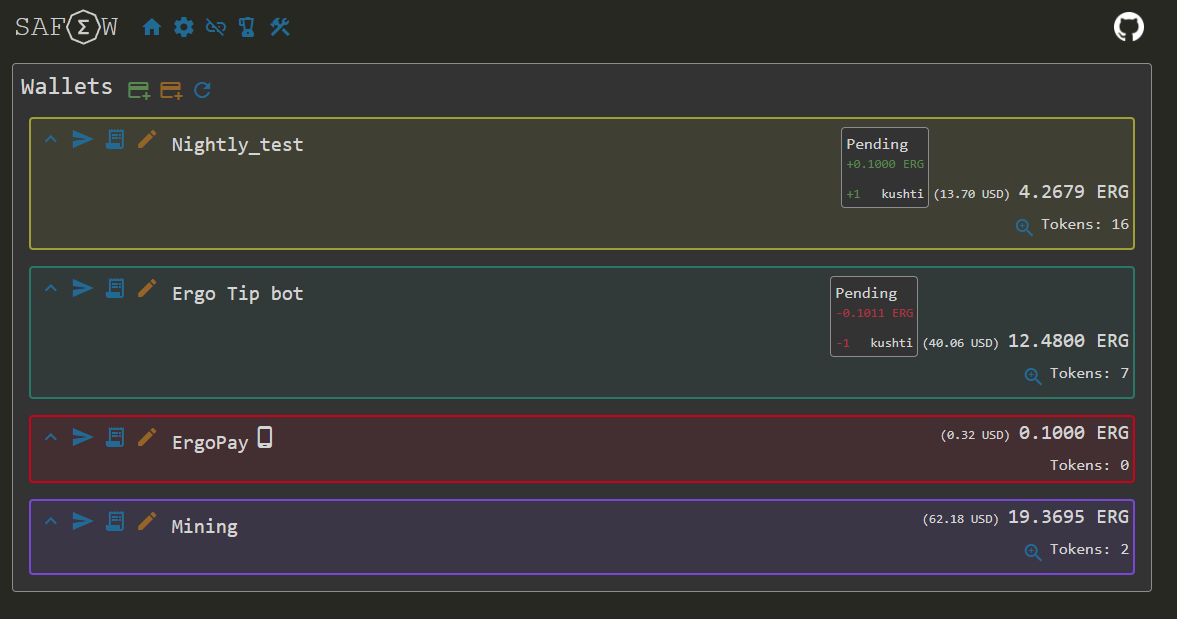Open the blender mixer icon
Image resolution: width=1177 pixels, height=619 pixels.
pos(246,28)
